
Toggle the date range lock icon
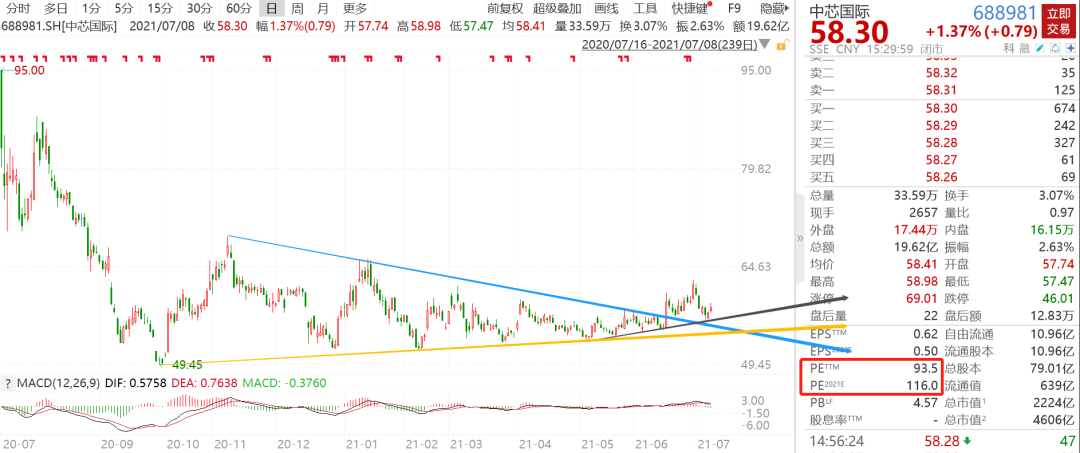(781, 45)
